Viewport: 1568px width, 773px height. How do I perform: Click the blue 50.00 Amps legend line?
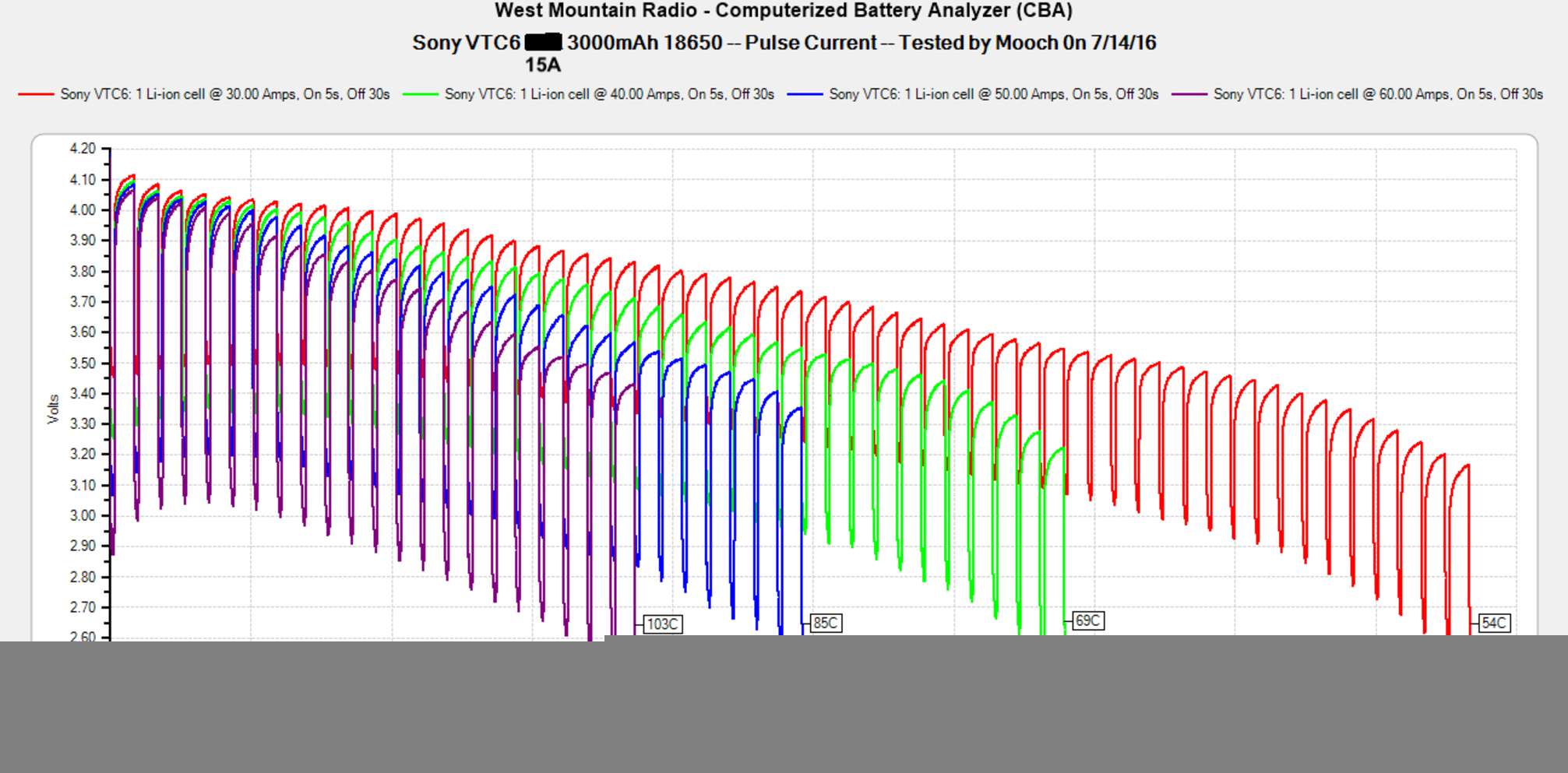805,94
